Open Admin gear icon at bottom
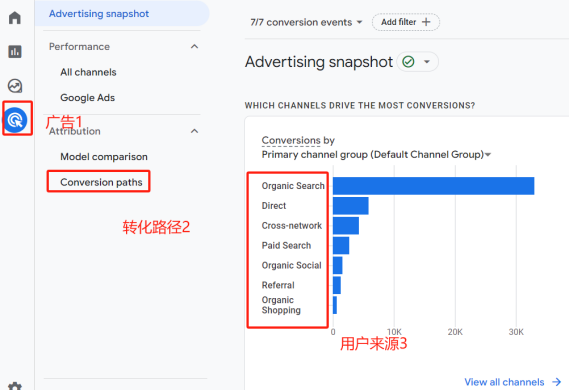 tap(15, 386)
